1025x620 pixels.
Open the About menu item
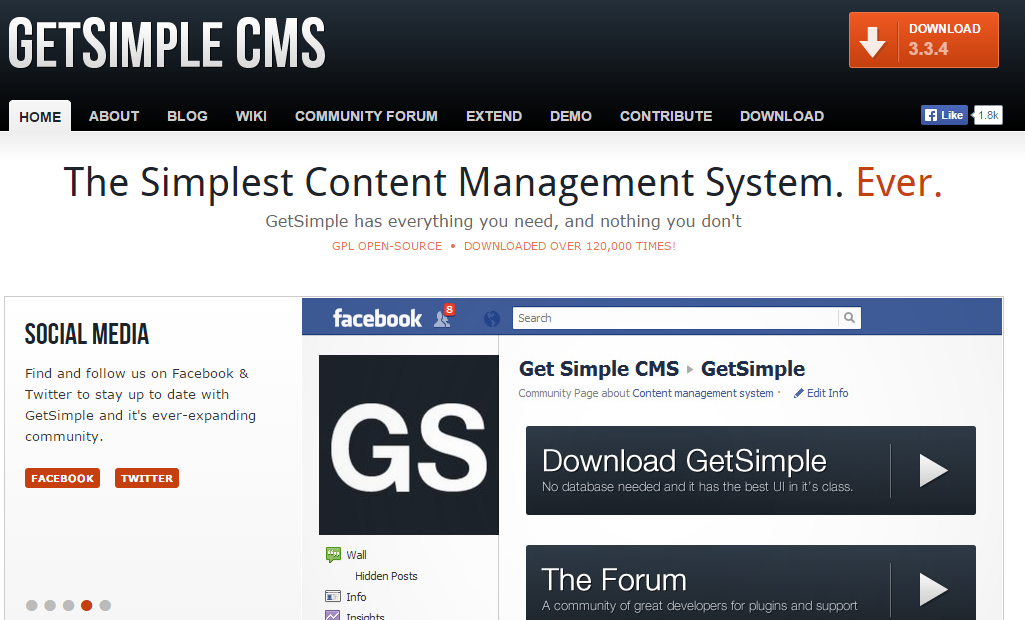[114, 116]
